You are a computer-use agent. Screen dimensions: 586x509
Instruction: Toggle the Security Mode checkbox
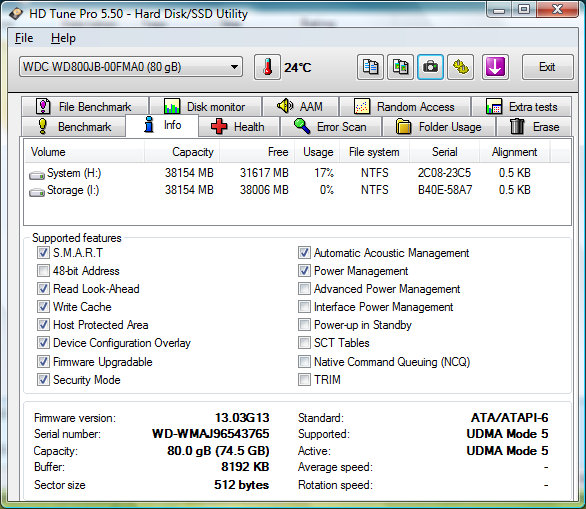coord(43,379)
